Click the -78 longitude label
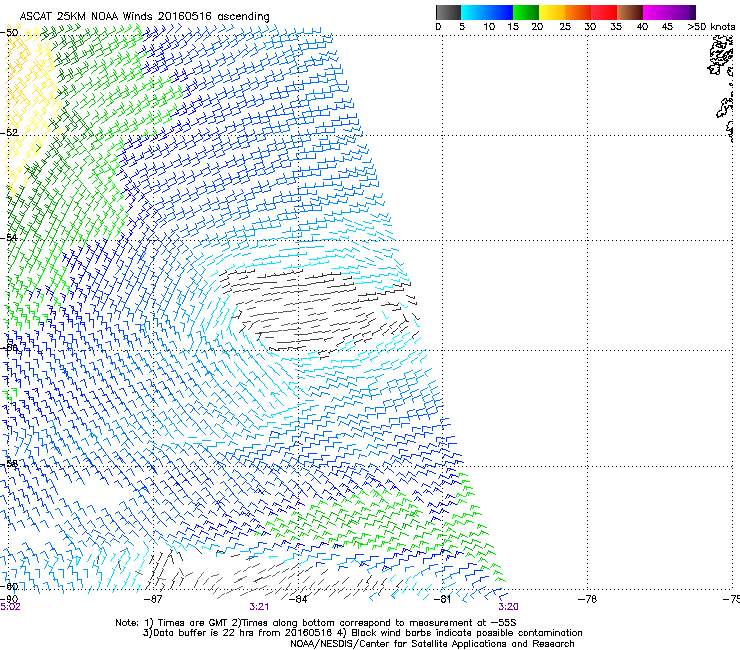Screen dimensions: 740x650 pyautogui.click(x=587, y=599)
